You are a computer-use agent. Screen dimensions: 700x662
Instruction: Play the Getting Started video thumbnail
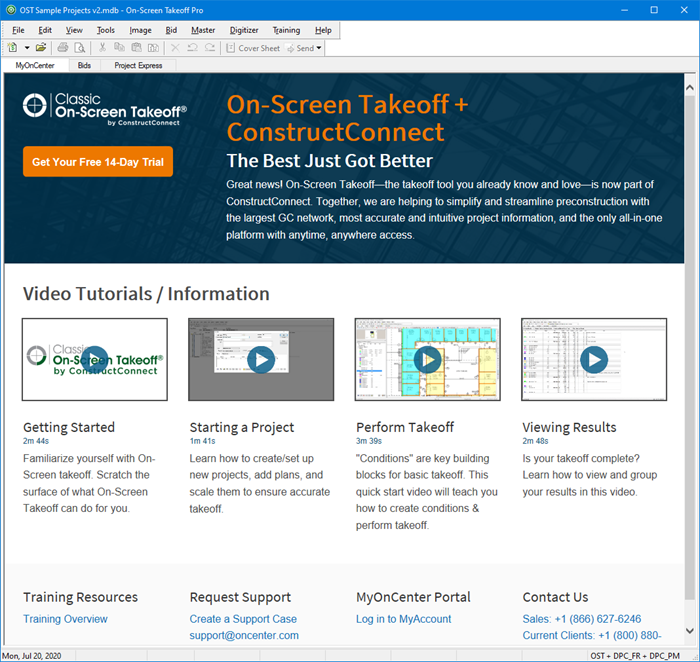95,359
